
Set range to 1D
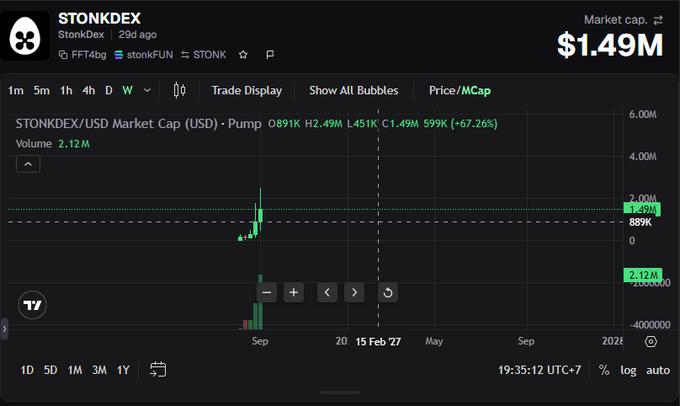[27, 370]
